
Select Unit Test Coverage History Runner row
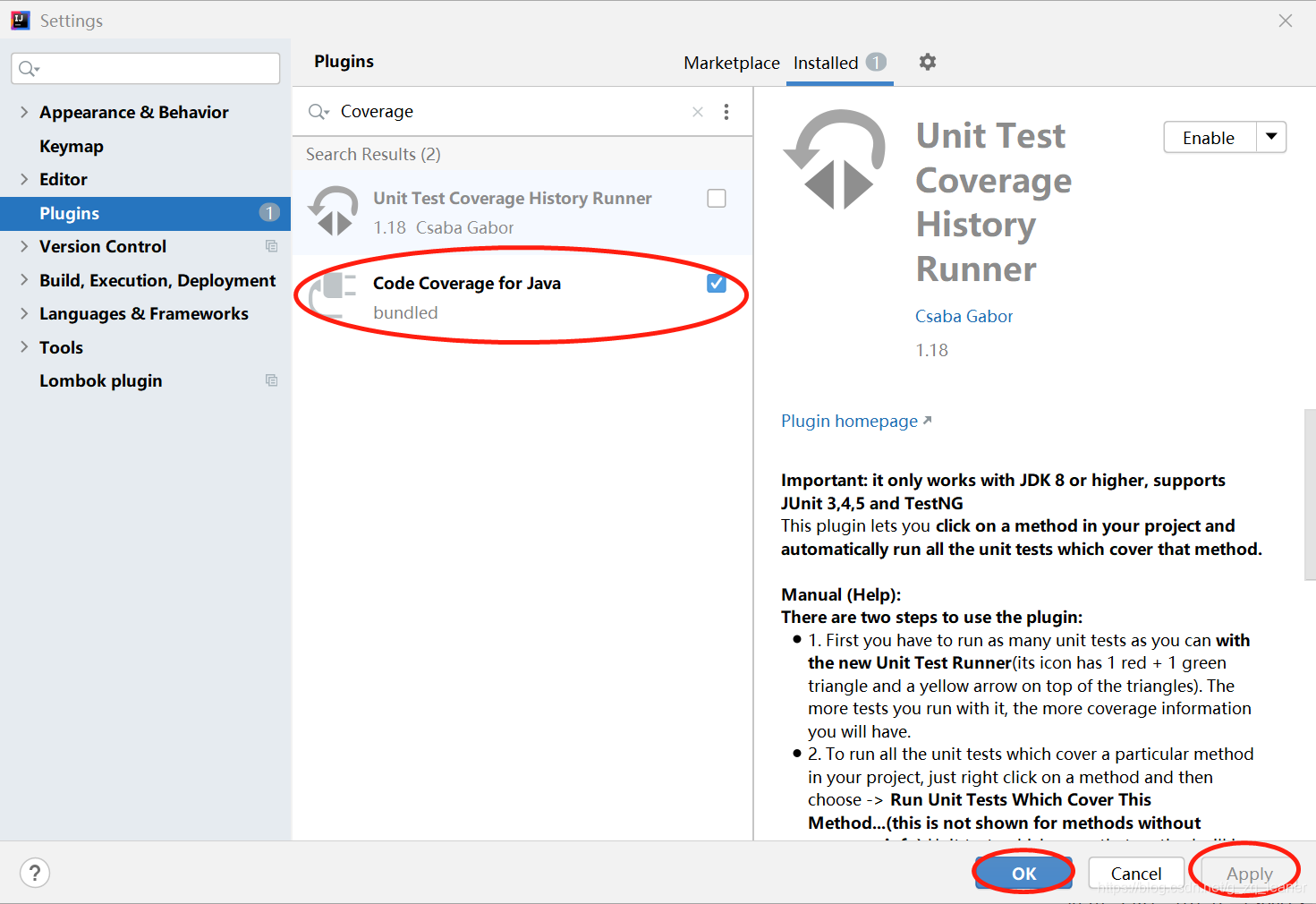522,212
